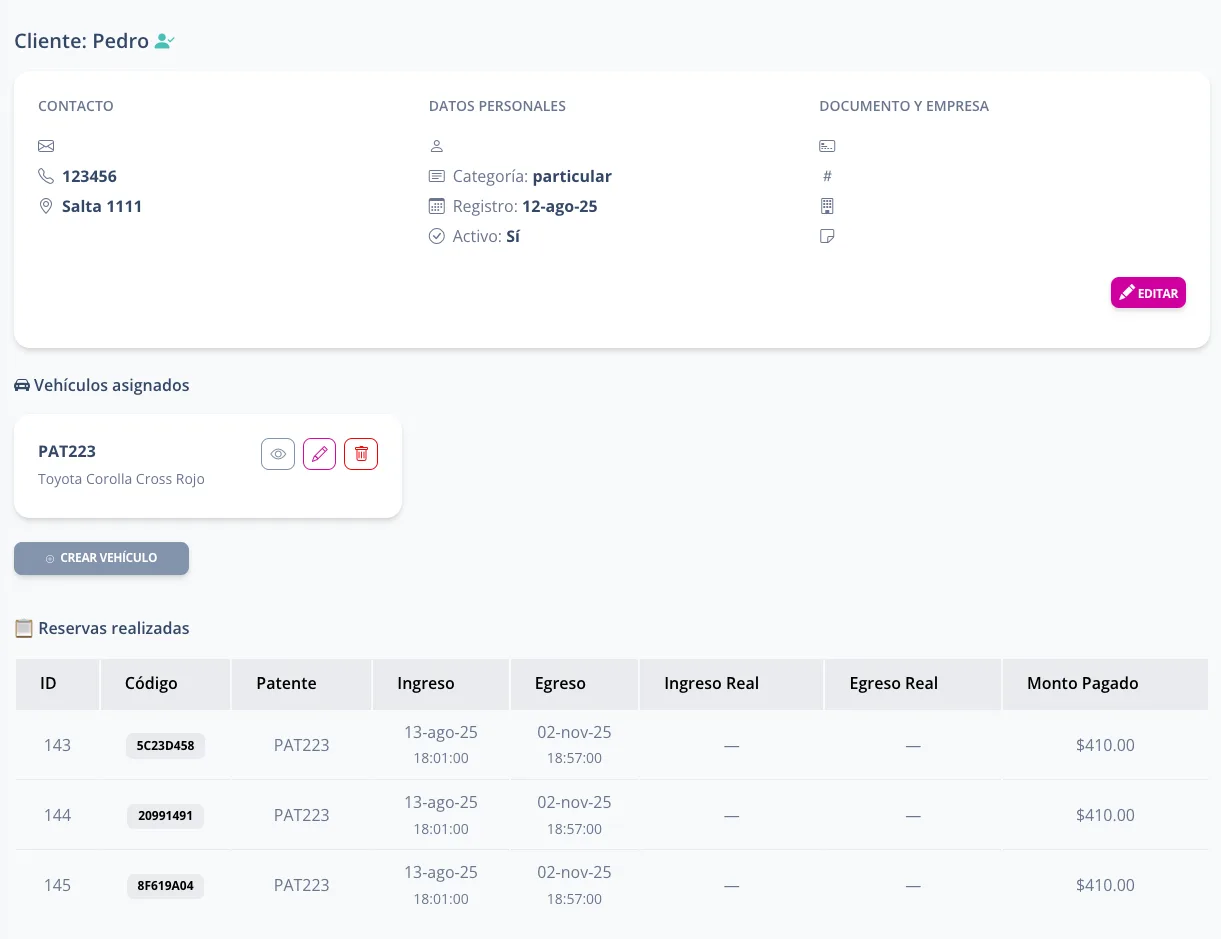Image resolution: width=1221 pixels, height=939 pixels.
Task: Select reservation code badge 5C23D458
Action: [x=165, y=746]
